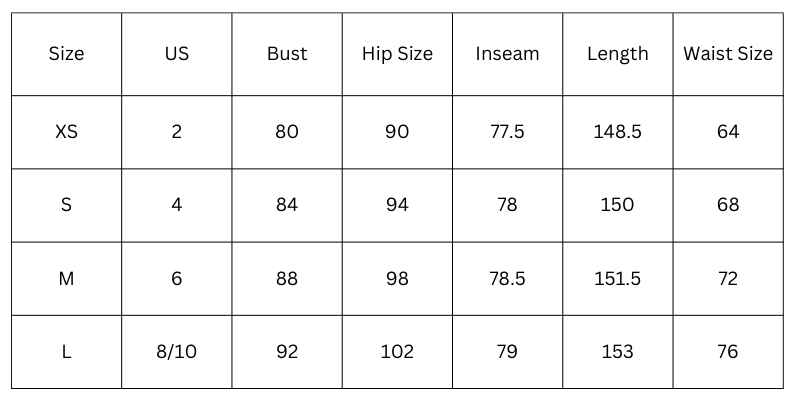Select the waist size 64 cell
The image size is (800, 400).
(x=728, y=132)
